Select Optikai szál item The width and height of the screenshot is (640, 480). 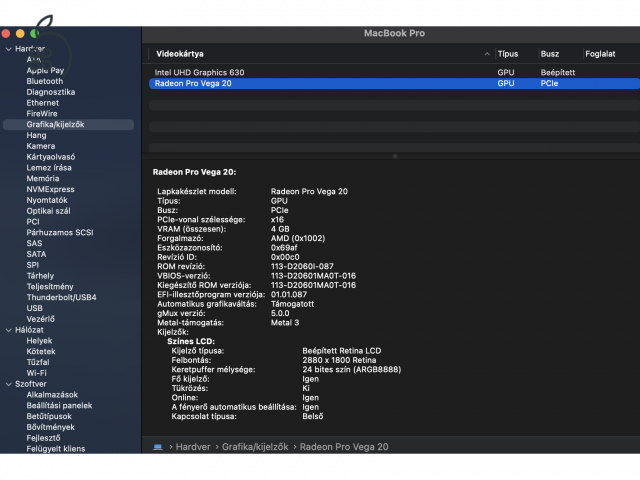(48, 211)
